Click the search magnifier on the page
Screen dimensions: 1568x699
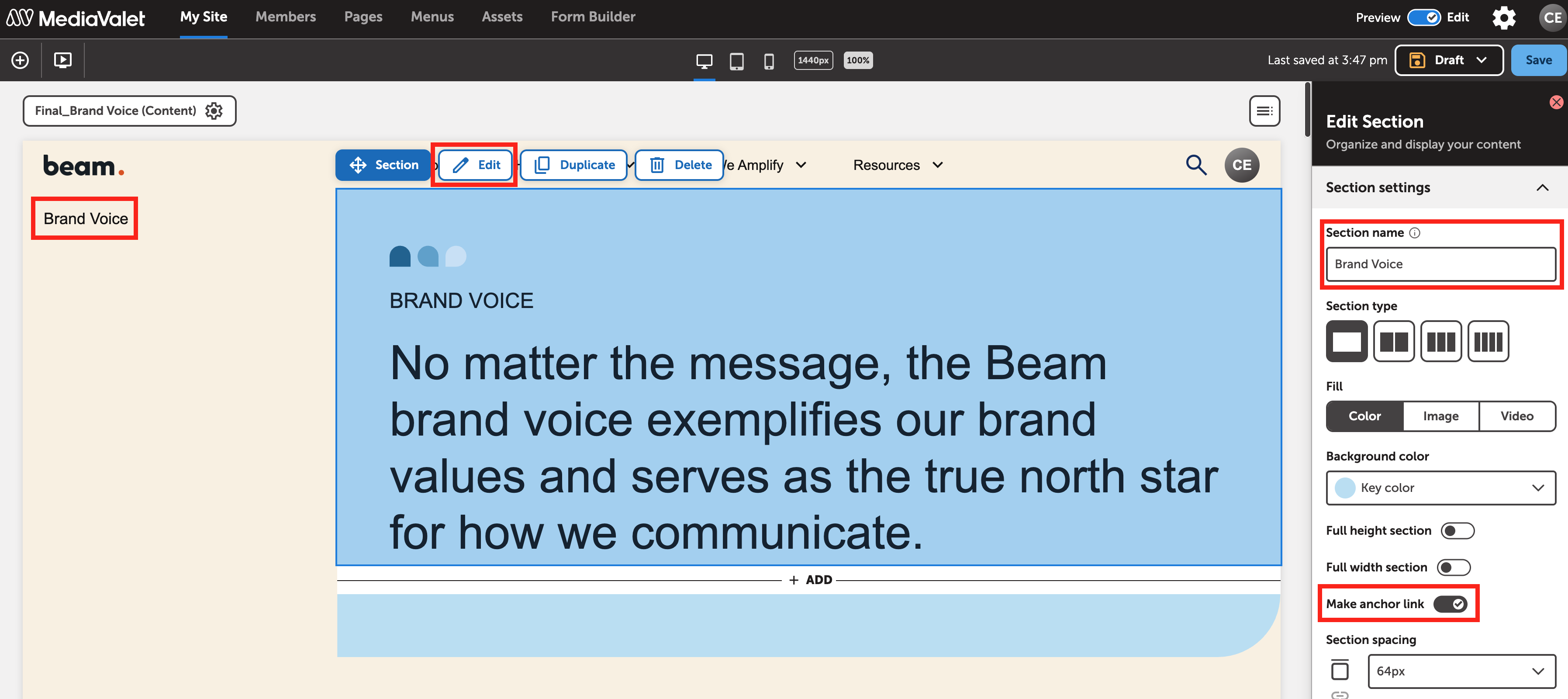pyautogui.click(x=1195, y=165)
